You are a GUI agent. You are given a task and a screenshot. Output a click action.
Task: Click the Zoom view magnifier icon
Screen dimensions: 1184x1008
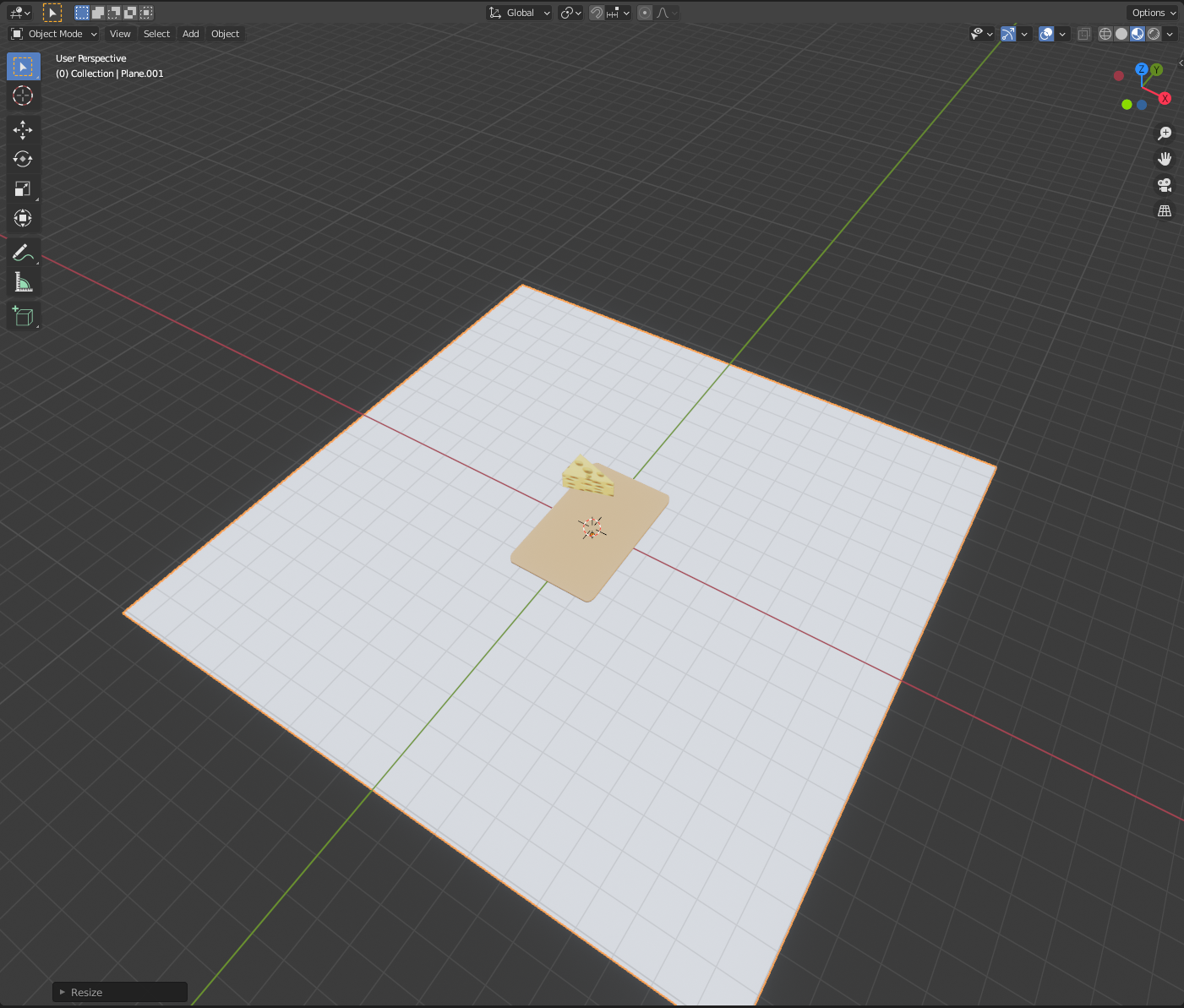(1165, 133)
